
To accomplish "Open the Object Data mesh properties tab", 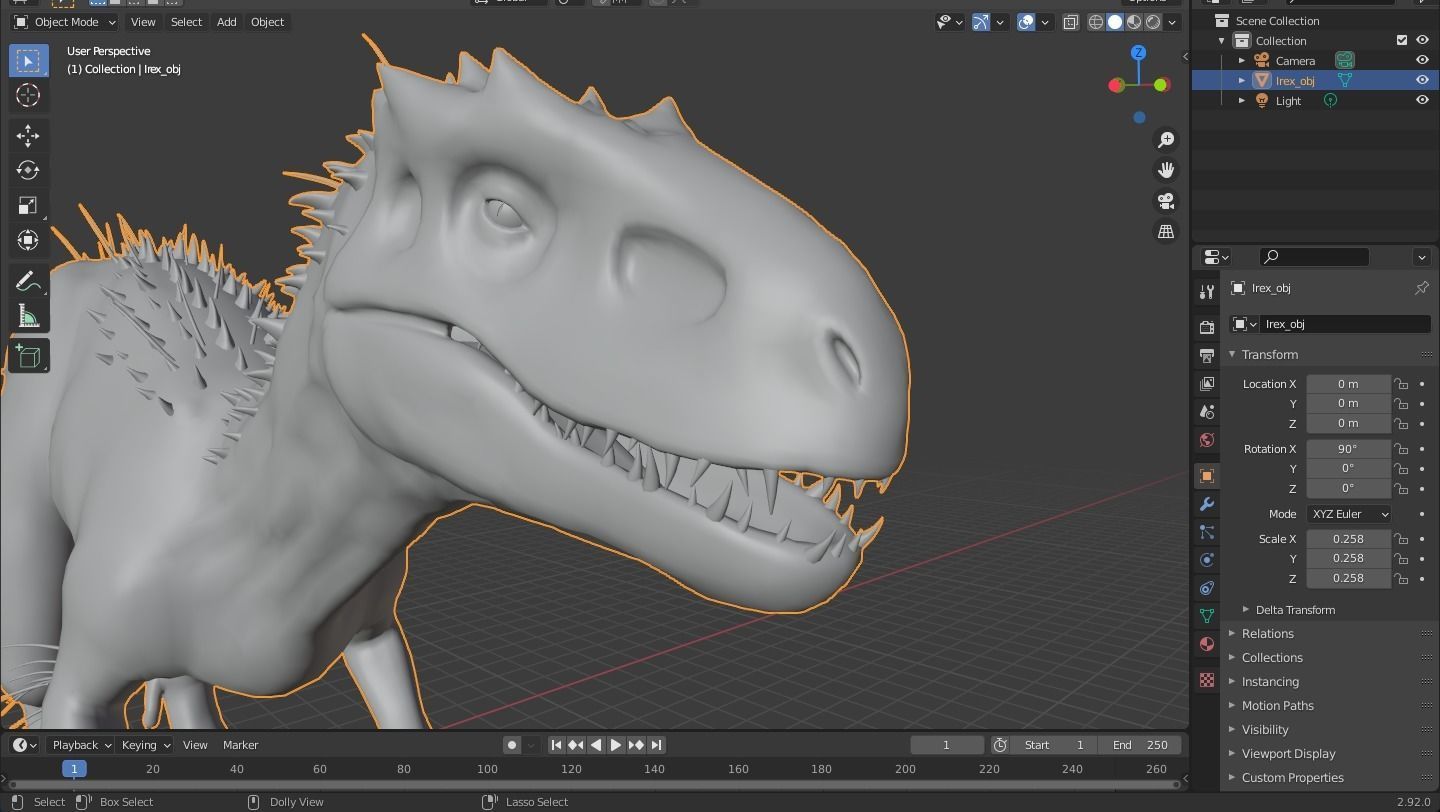I will 1207,616.
